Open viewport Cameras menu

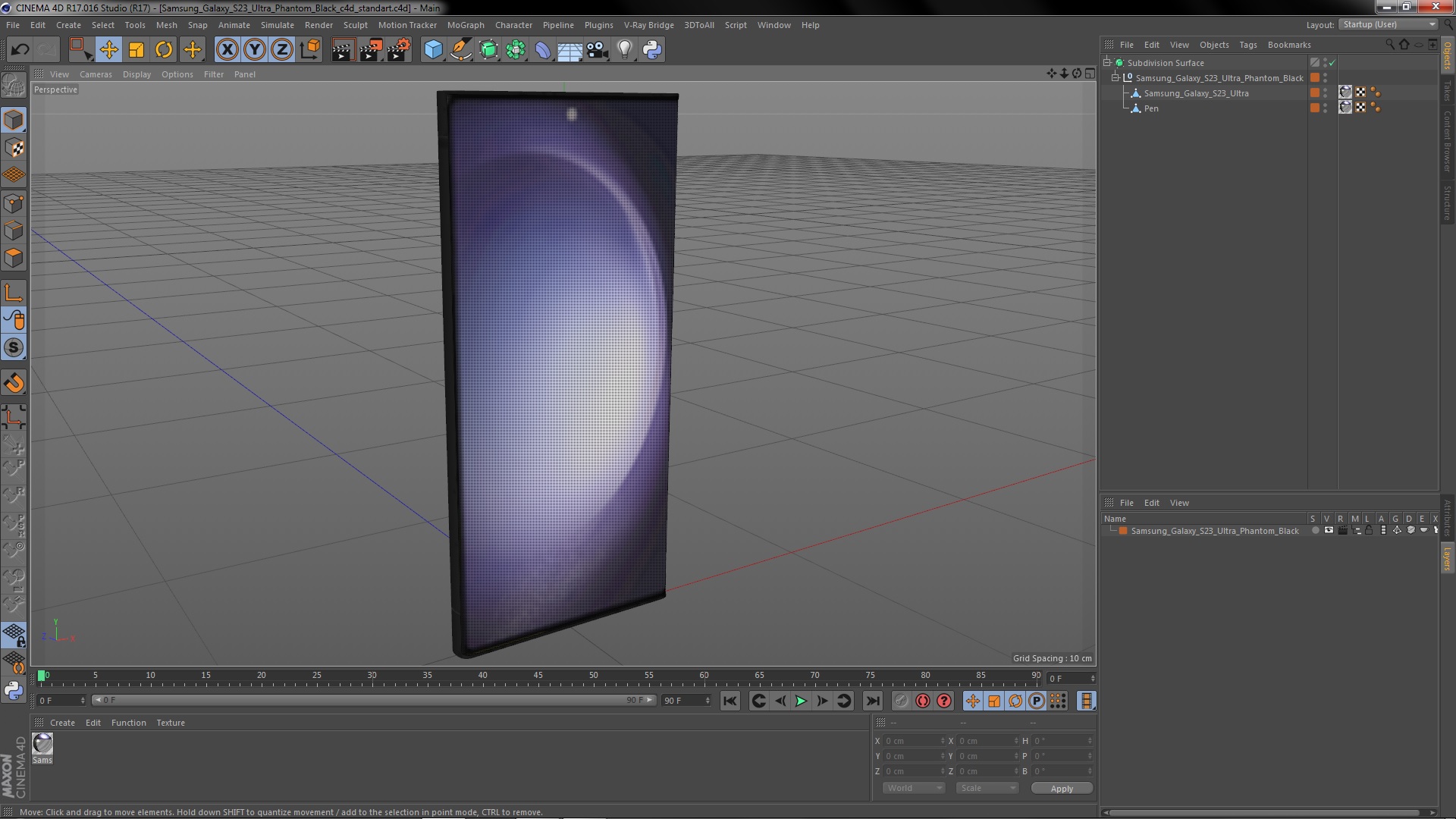[x=96, y=74]
